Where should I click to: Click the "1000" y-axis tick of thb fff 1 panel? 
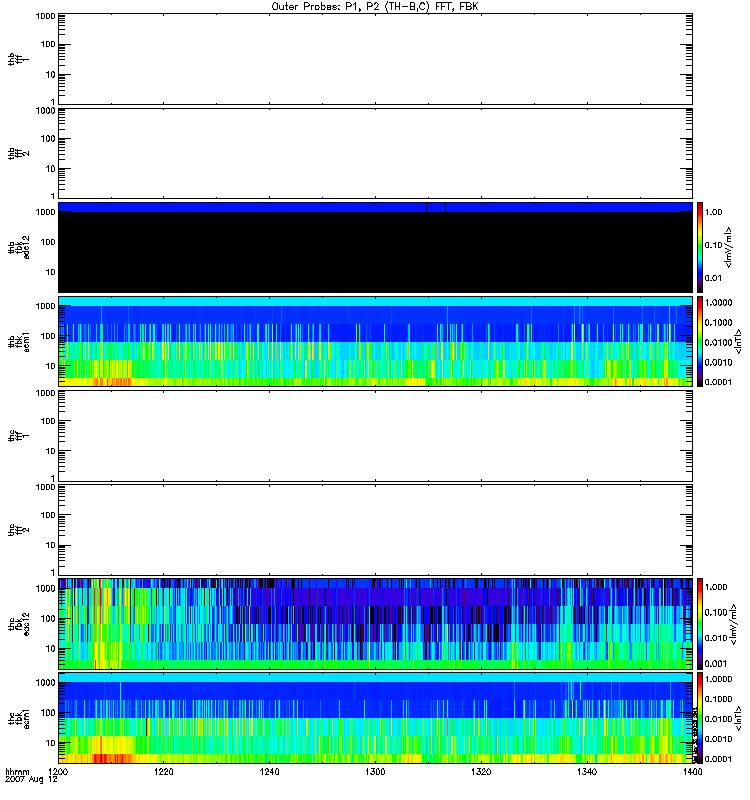pyautogui.click(x=46, y=16)
